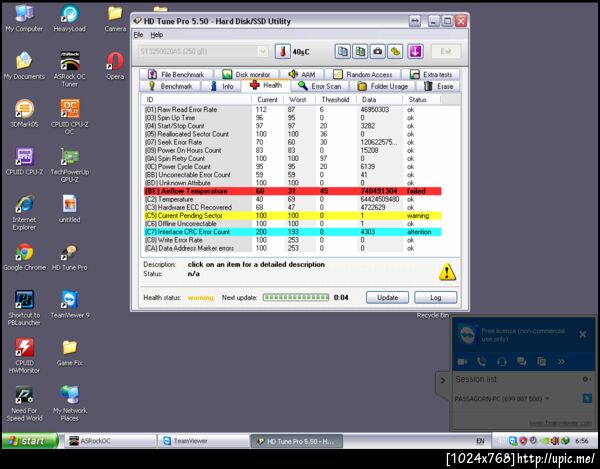Image resolution: width=600 pixels, height=469 pixels.
Task: Open My Computer desktop icon
Action: [x=24, y=18]
